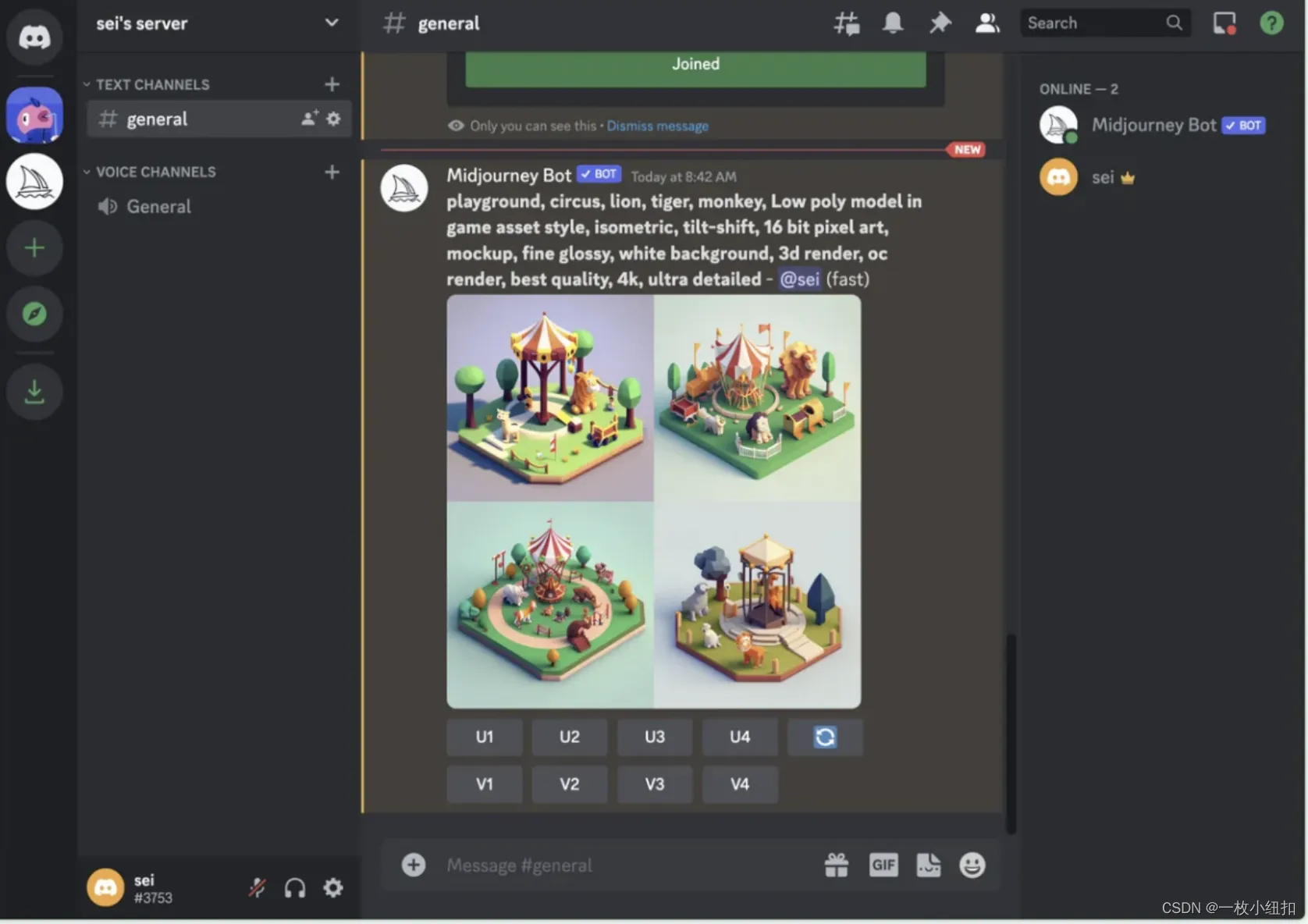Open sei's server dropdown menu
1308x924 pixels.
(x=332, y=23)
